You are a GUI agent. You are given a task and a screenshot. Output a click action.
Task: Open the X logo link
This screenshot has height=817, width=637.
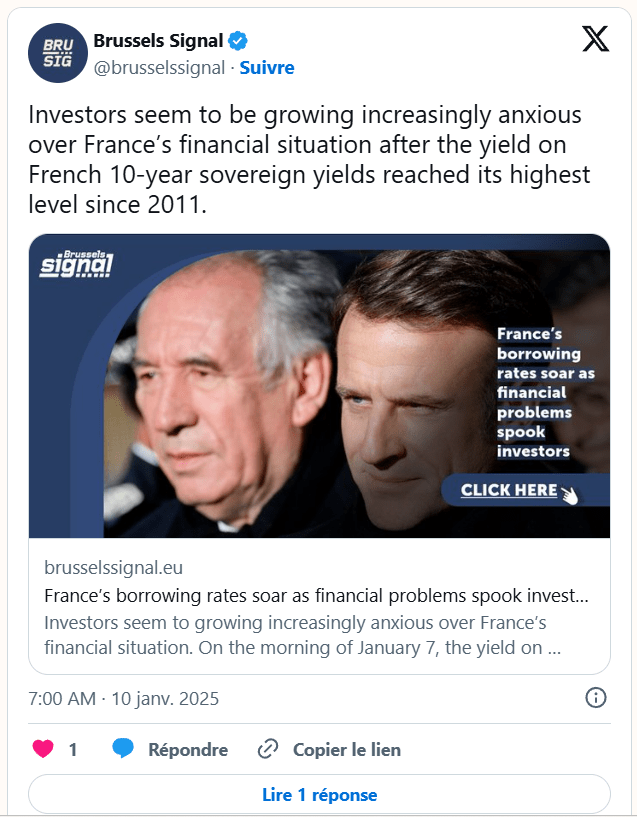[595, 40]
